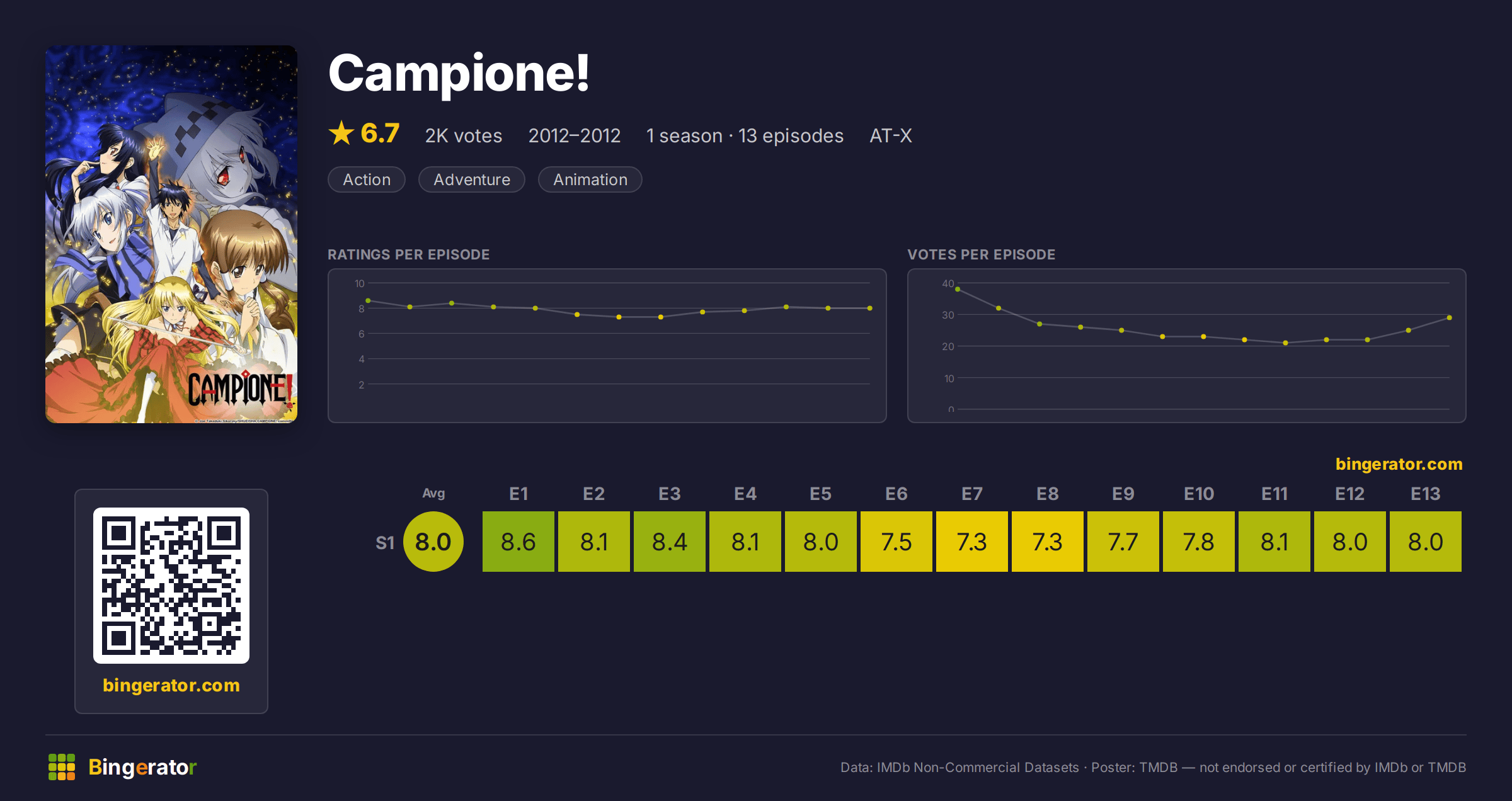1512x801 pixels.
Task: Click the yellow star rating icon
Action: (x=341, y=133)
